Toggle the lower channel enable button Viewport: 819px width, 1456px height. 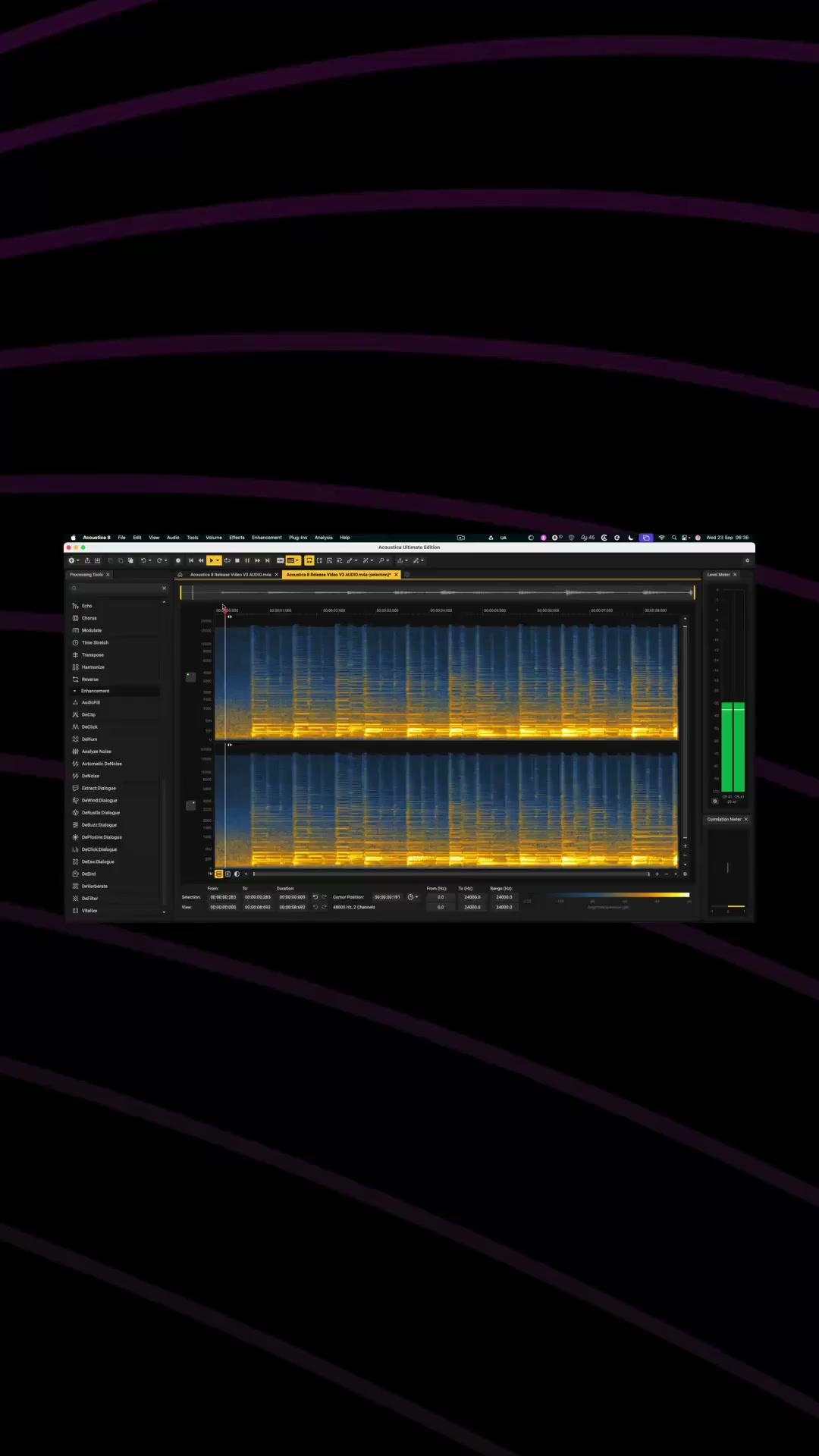tap(191, 805)
